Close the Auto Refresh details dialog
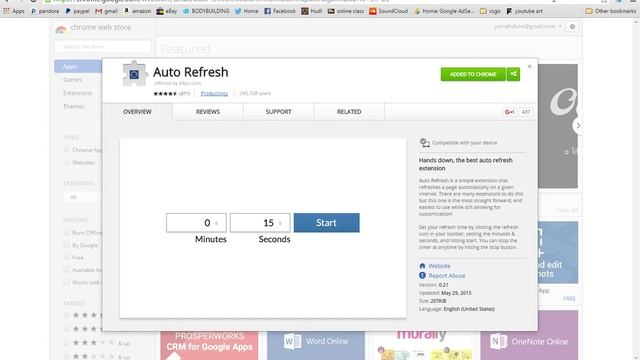The image size is (640, 360). pos(529,67)
